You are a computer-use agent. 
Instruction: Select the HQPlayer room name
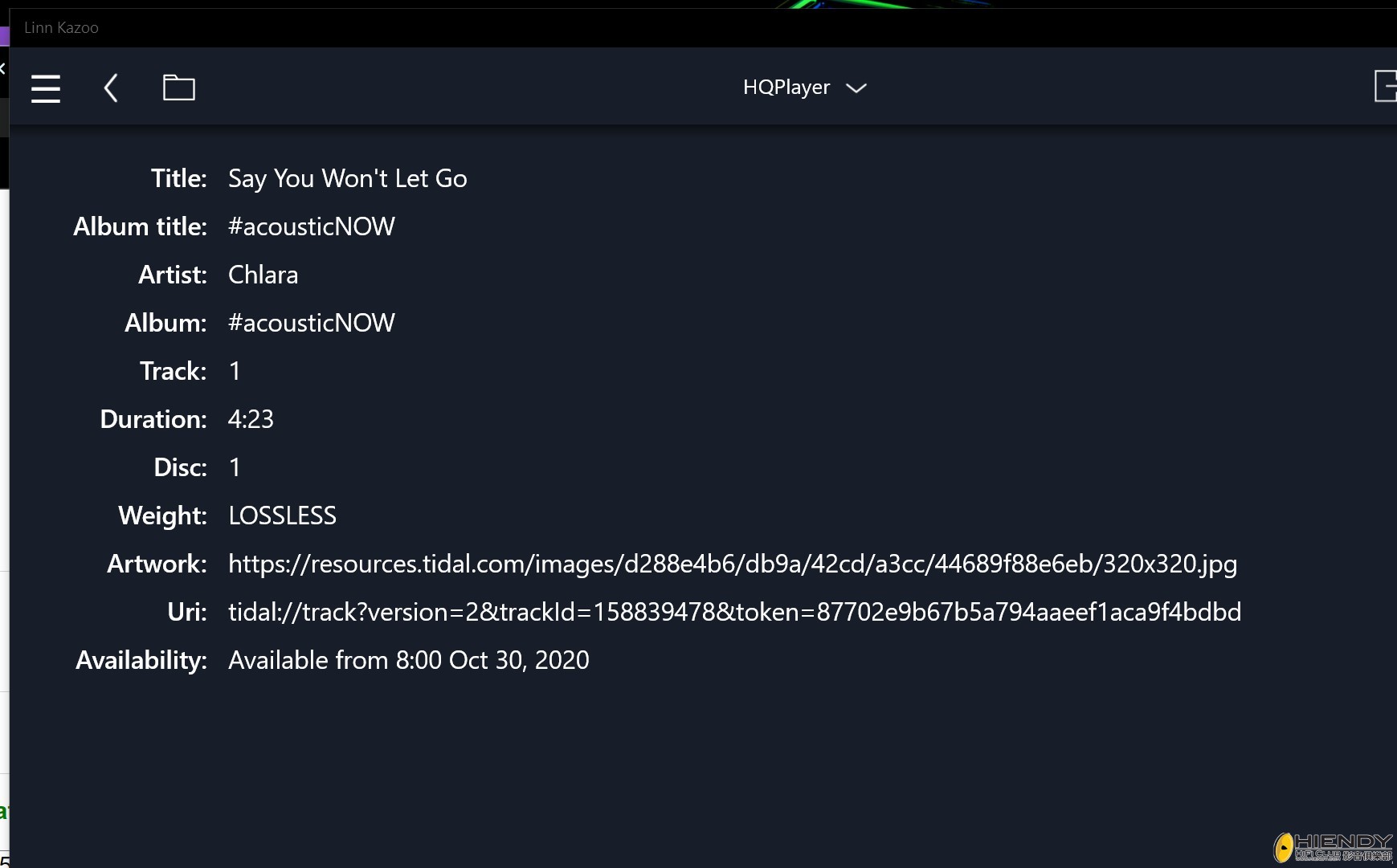pyautogui.click(x=786, y=87)
